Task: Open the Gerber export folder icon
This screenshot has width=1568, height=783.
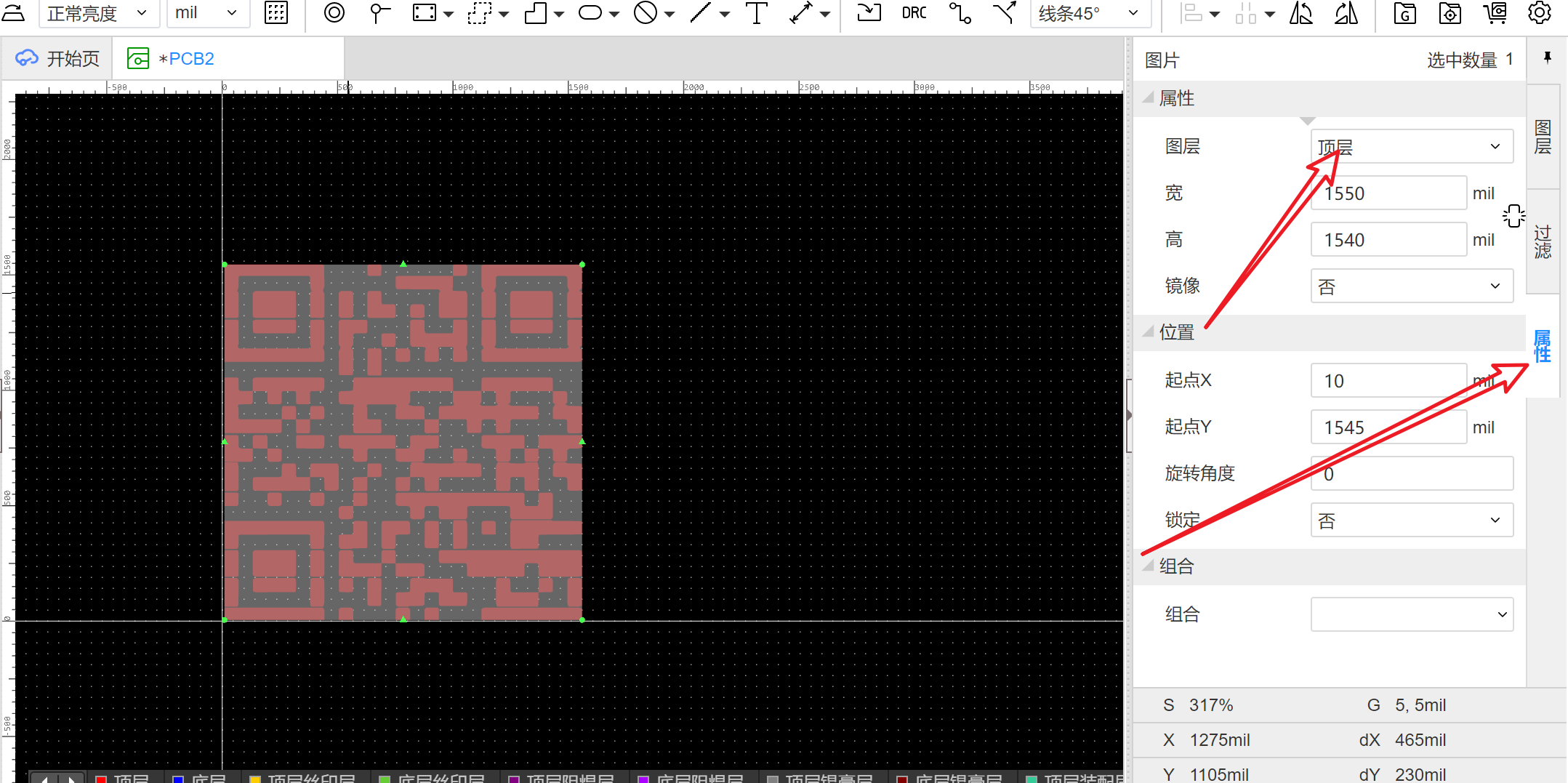Action: [1404, 13]
